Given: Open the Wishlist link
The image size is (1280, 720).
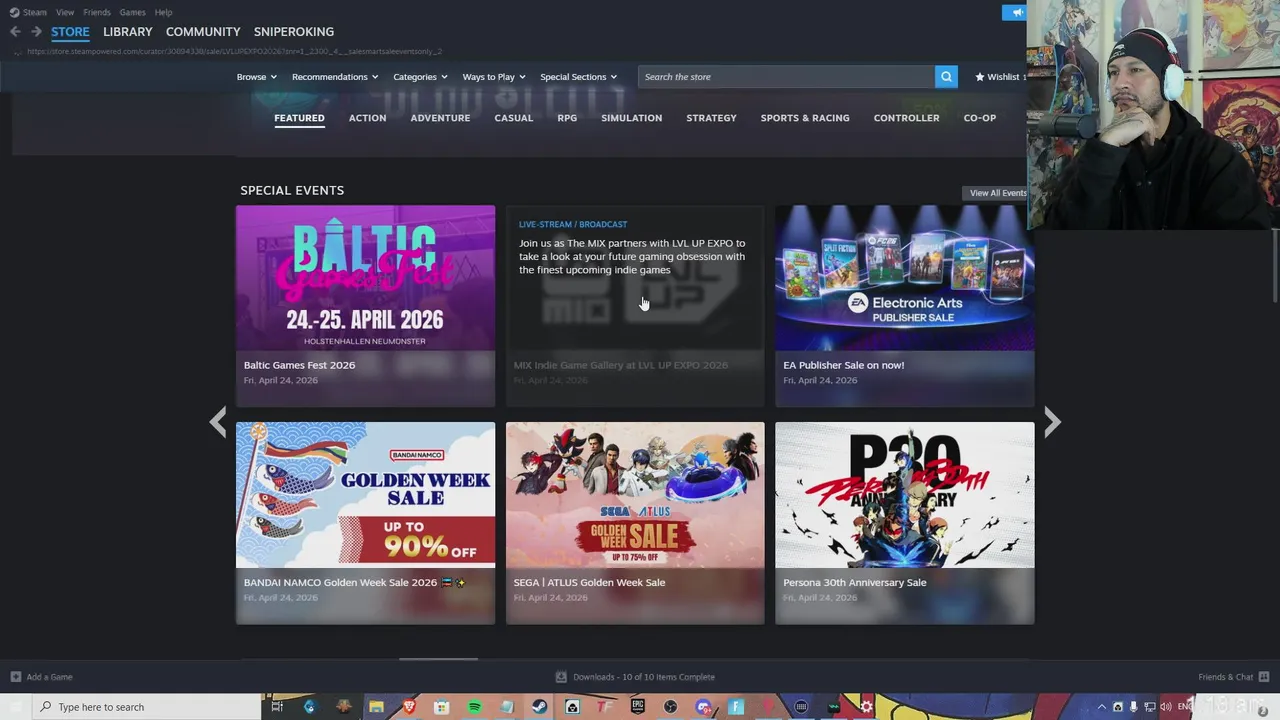Looking at the screenshot, I should pyautogui.click(x=1001, y=77).
